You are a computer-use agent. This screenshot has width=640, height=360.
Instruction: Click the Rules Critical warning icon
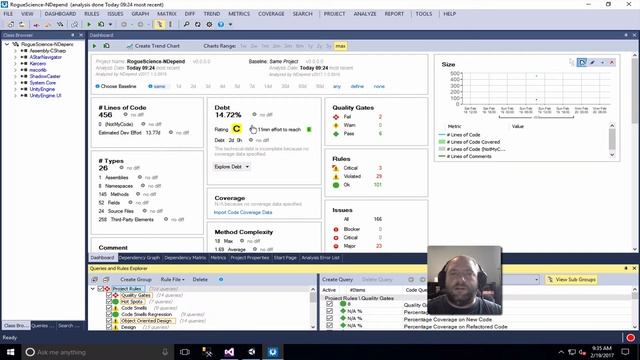[x=336, y=168]
